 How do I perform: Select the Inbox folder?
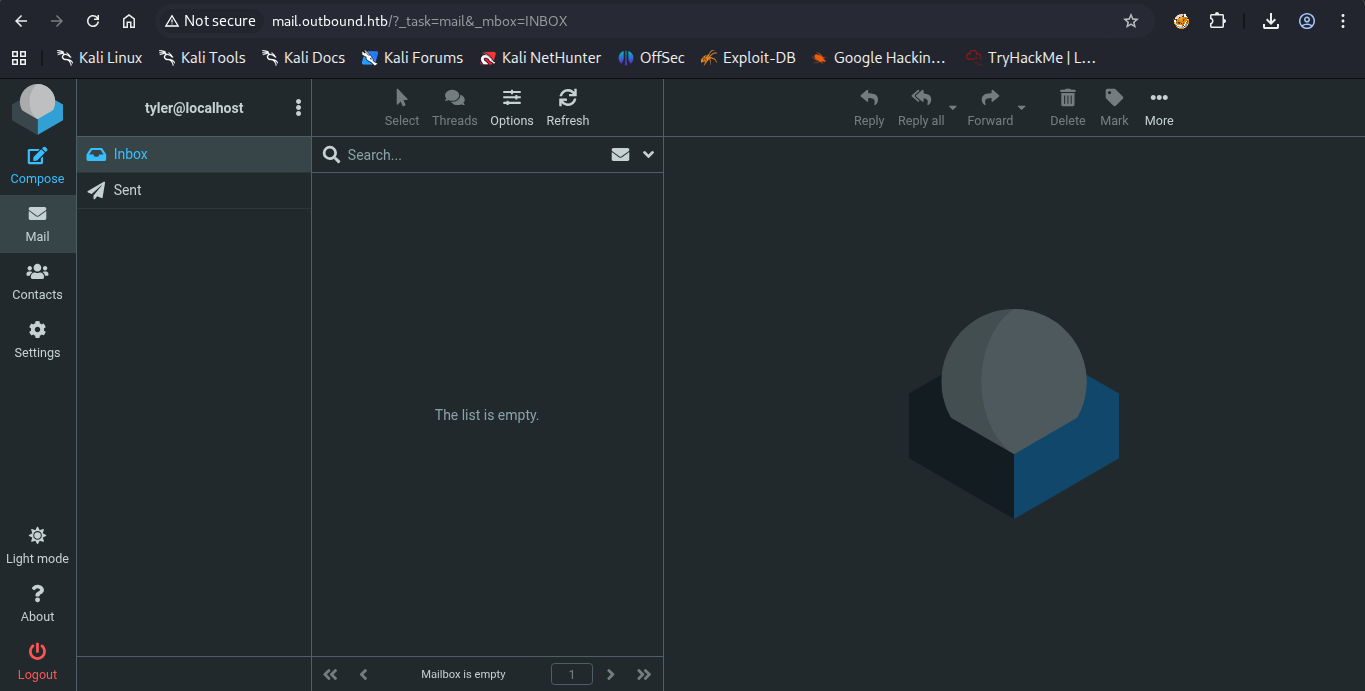(130, 154)
